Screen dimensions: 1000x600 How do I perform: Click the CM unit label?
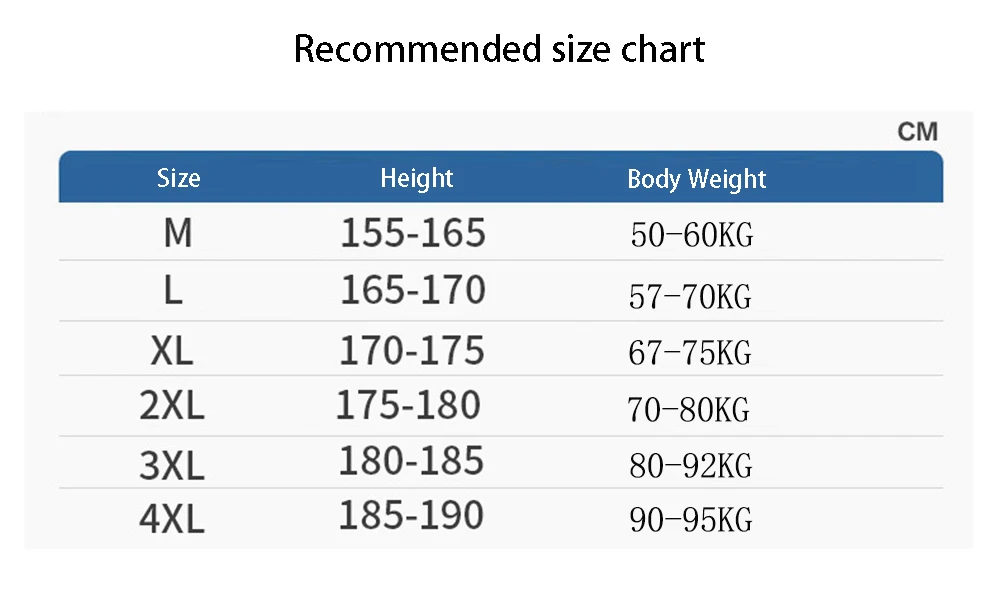(x=917, y=132)
